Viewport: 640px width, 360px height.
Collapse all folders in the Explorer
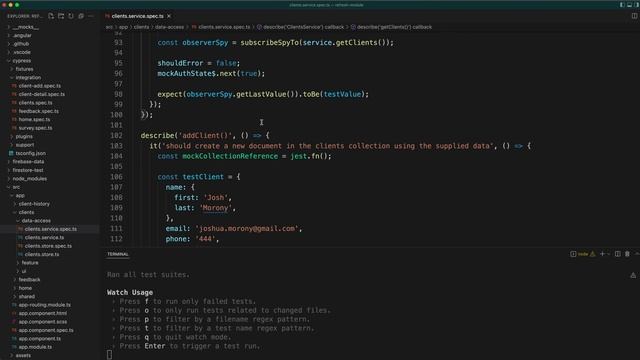[81, 16]
